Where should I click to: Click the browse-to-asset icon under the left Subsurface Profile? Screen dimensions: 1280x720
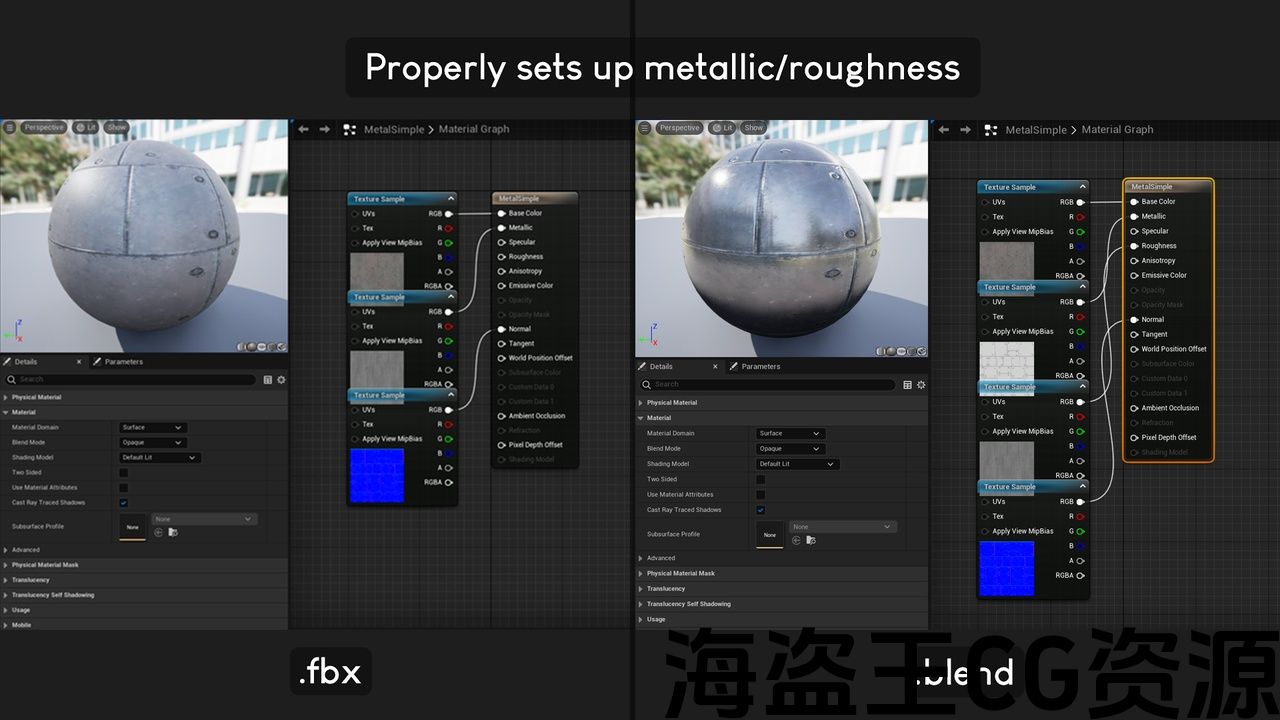tap(173, 532)
